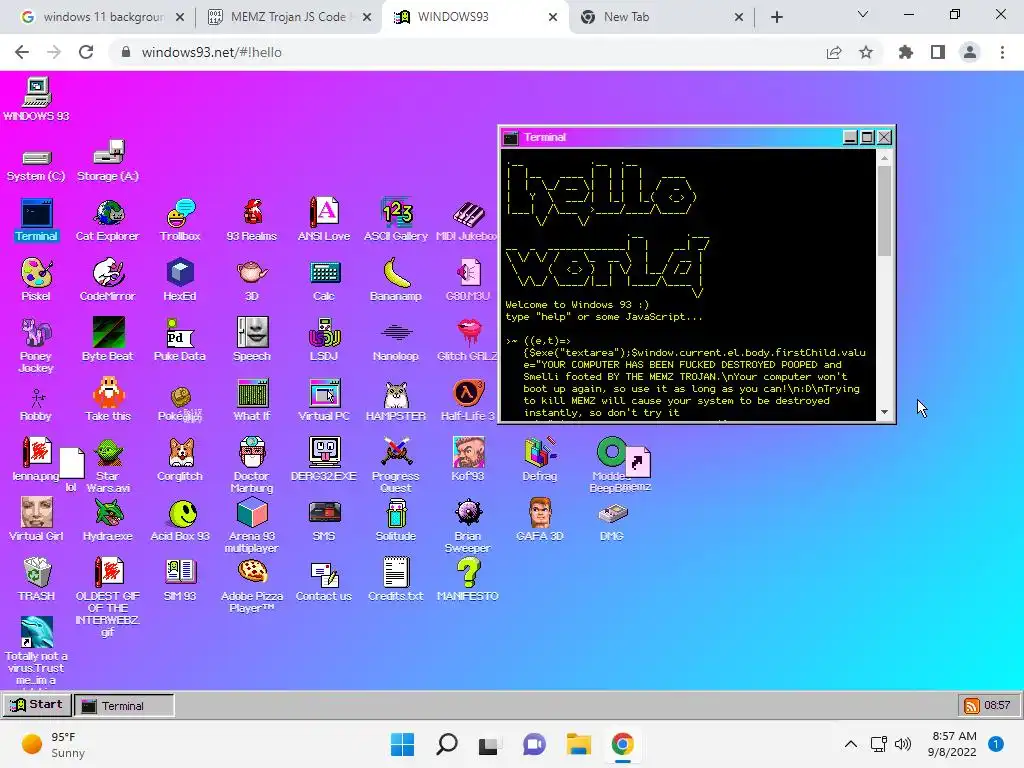
Task: Open the Cat Explorer desktop icon
Action: [x=108, y=220]
